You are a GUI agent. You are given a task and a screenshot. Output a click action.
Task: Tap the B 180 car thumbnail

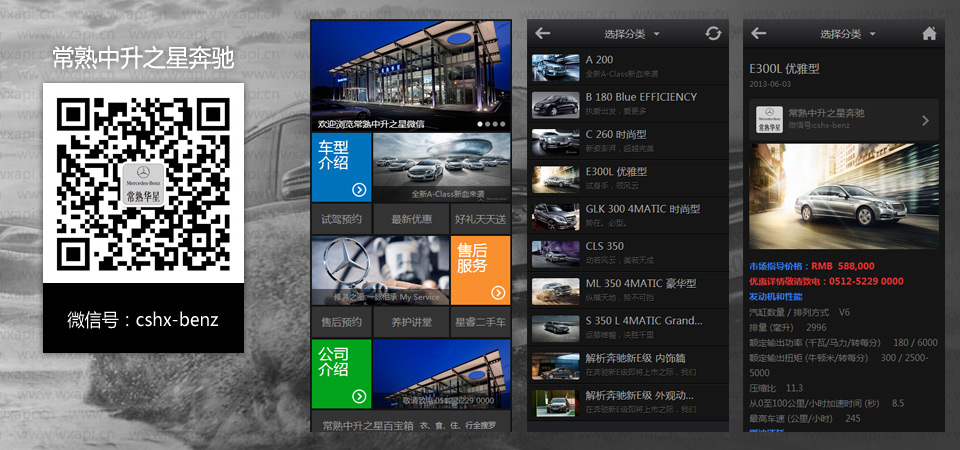pyautogui.click(x=555, y=105)
